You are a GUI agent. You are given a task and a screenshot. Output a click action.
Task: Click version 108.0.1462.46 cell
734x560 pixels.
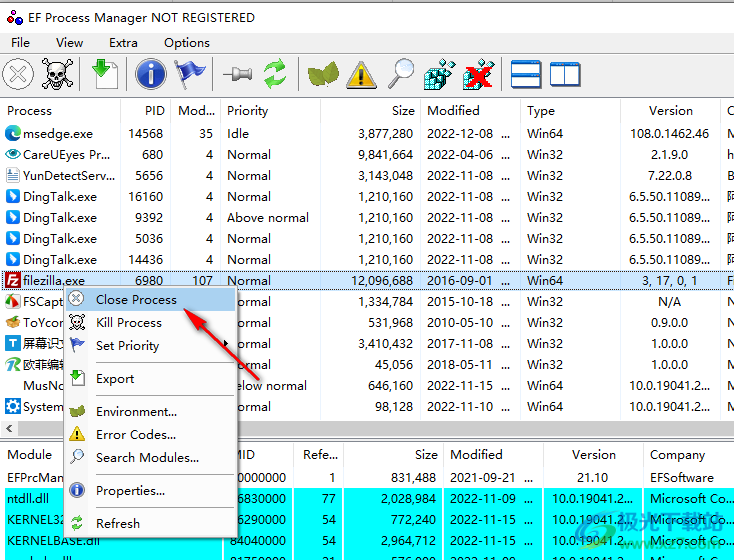point(669,133)
